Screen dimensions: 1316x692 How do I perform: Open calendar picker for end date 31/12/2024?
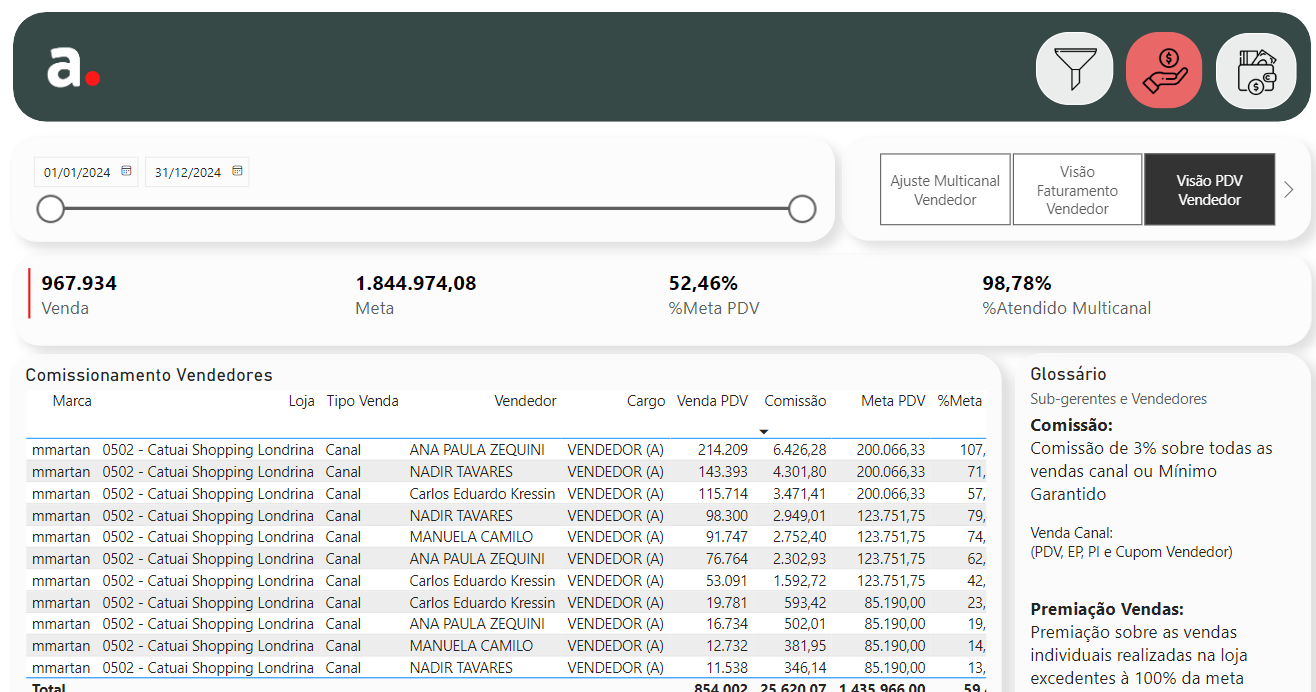[x=237, y=172]
